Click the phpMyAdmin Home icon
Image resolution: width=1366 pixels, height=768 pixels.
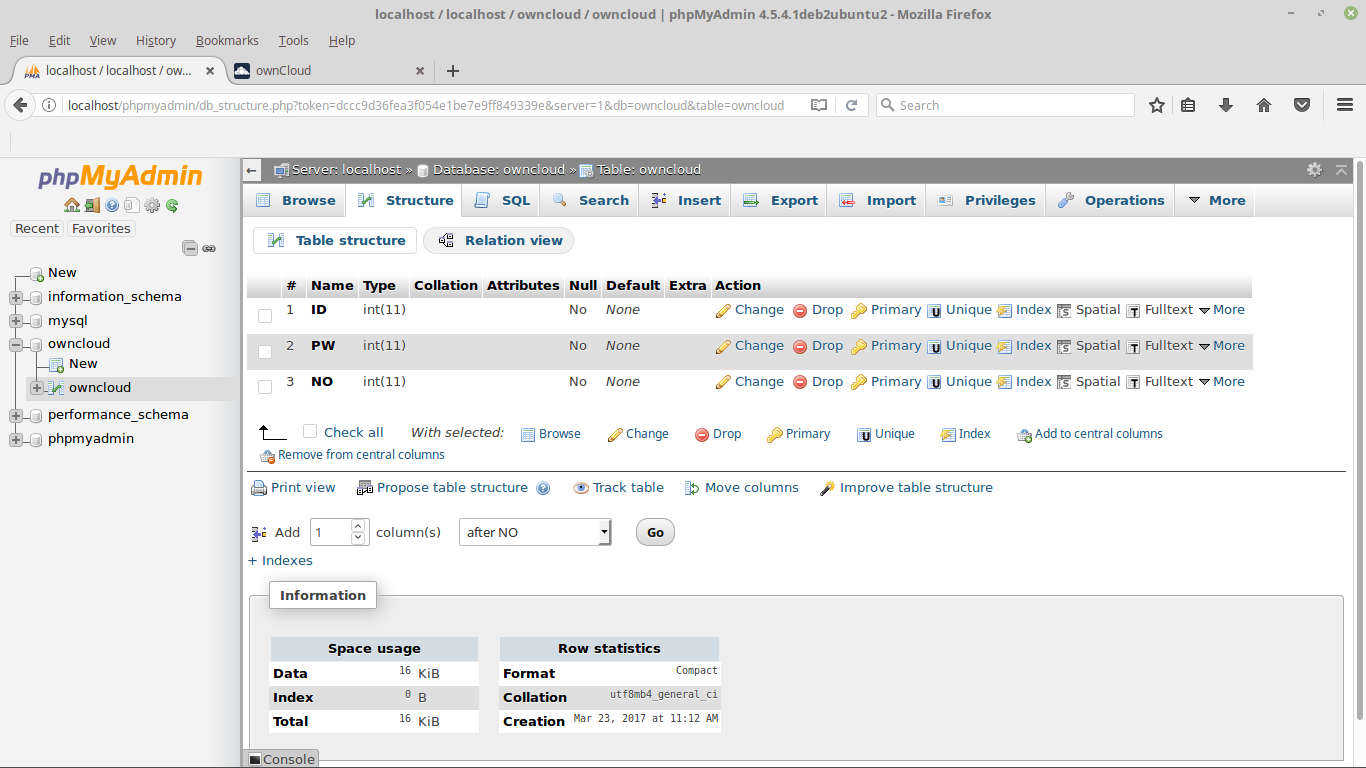click(x=72, y=205)
